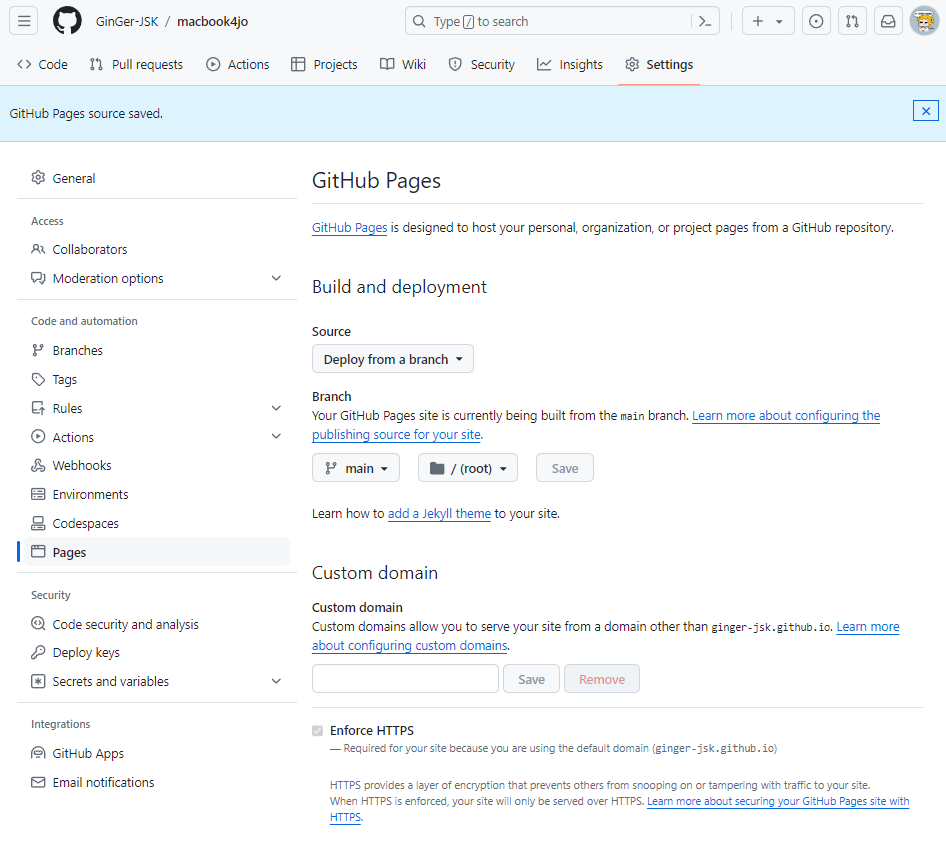Viewport: 946px width, 851px height.
Task: Open the pull requests icon in header
Action: (x=852, y=21)
